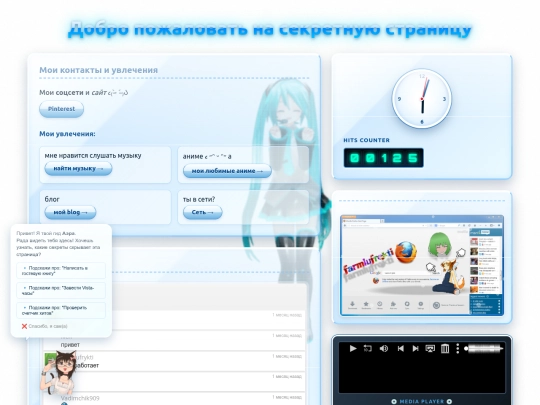
Task: Click the 'Сеть' button
Action: pyautogui.click(x=202, y=212)
